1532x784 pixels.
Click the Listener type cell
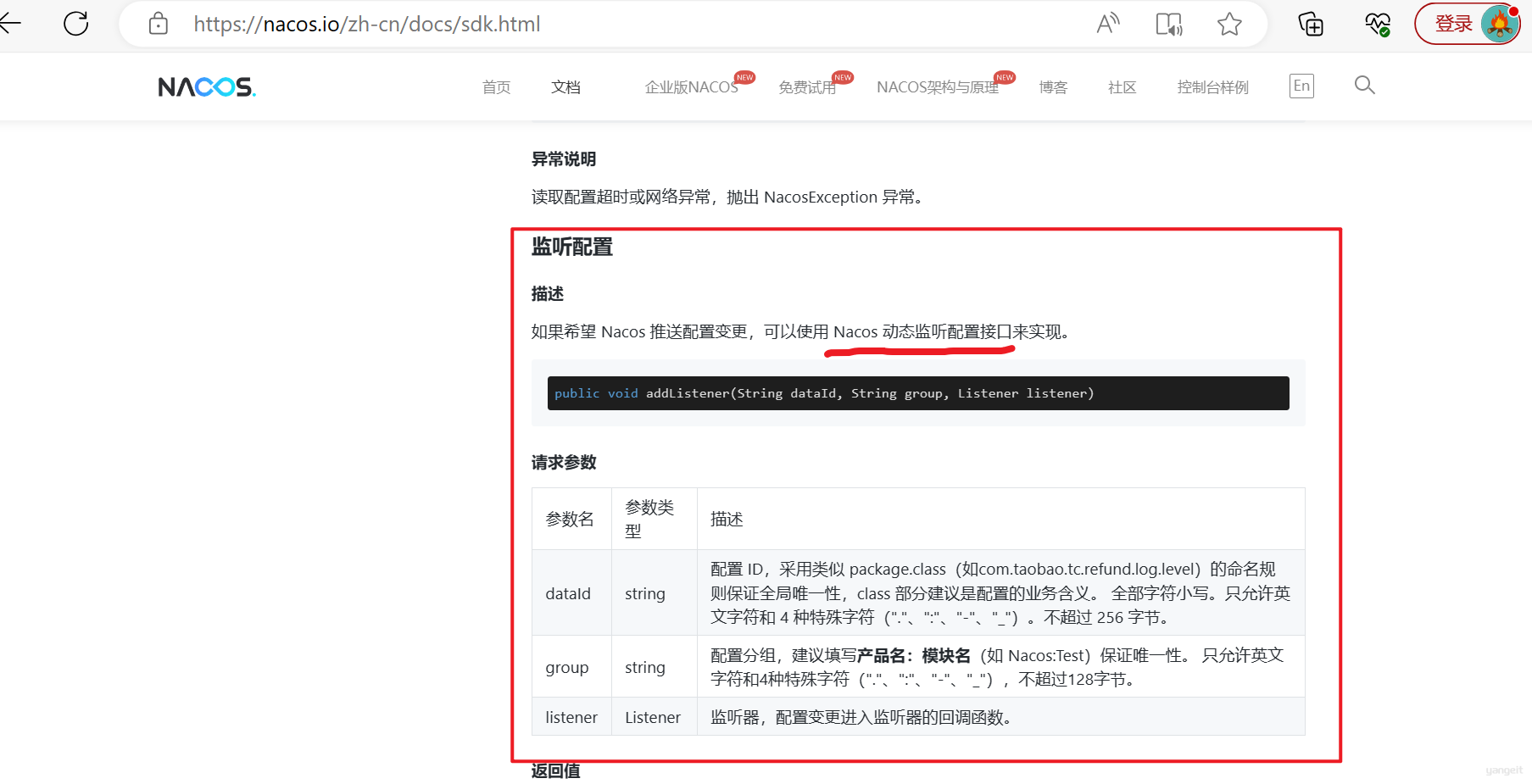coord(654,717)
